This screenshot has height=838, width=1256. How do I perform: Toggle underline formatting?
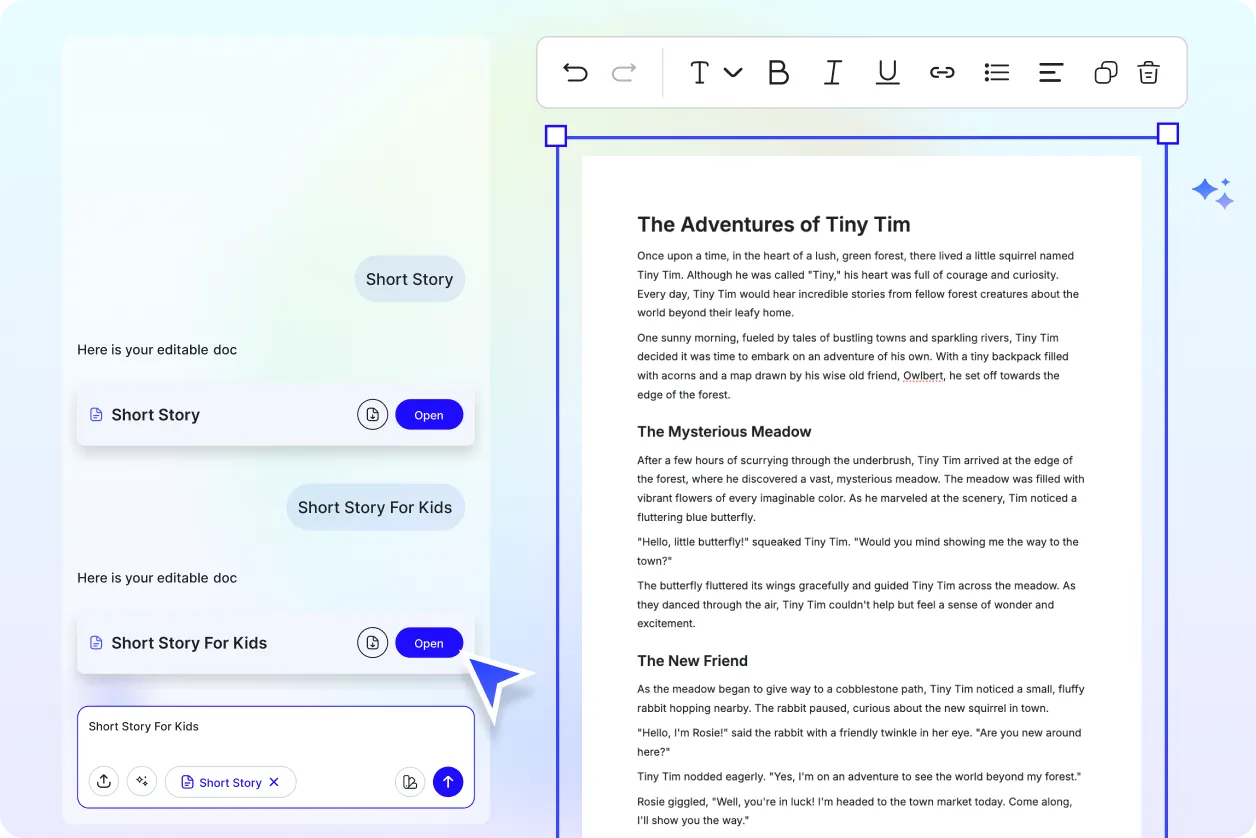tap(887, 72)
